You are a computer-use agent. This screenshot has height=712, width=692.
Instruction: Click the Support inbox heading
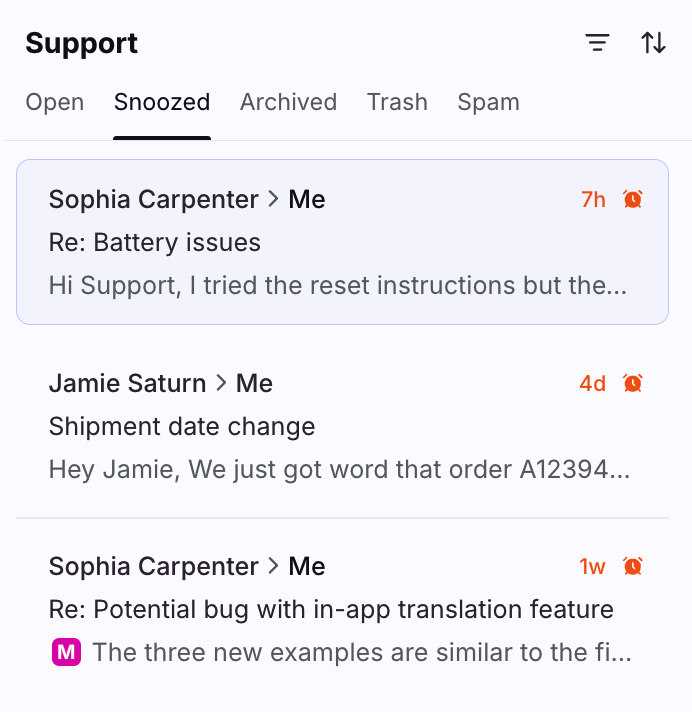82,43
